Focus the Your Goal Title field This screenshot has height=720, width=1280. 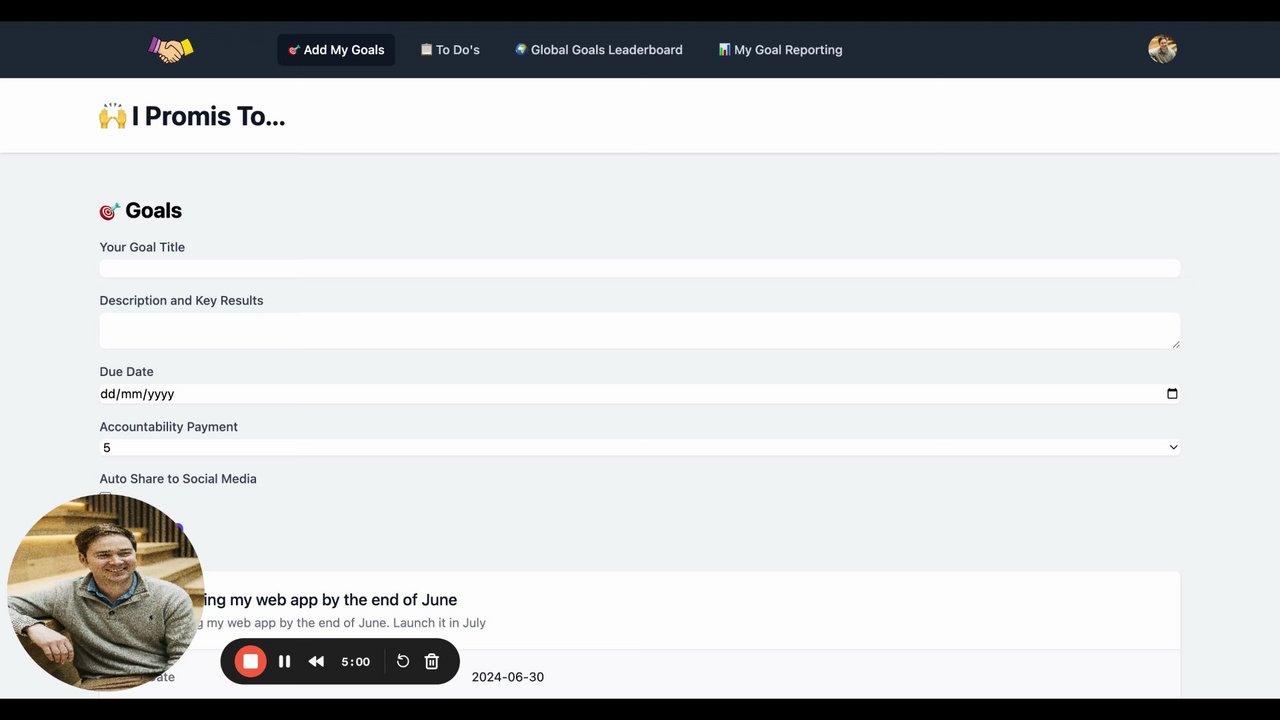(640, 268)
